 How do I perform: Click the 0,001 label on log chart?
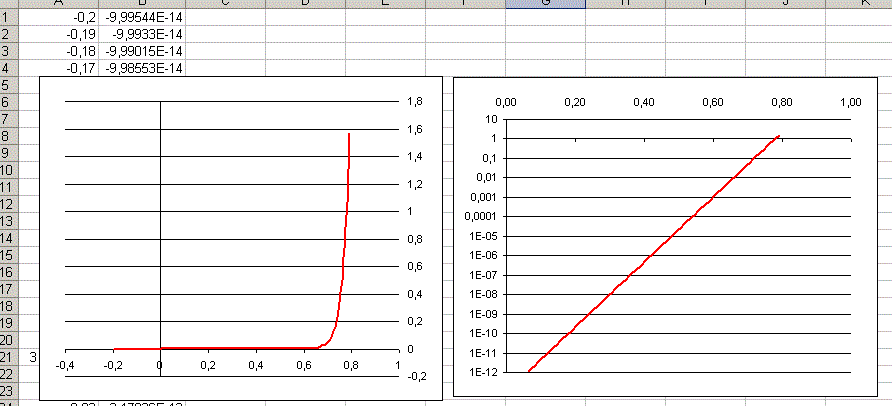pyautogui.click(x=485, y=197)
